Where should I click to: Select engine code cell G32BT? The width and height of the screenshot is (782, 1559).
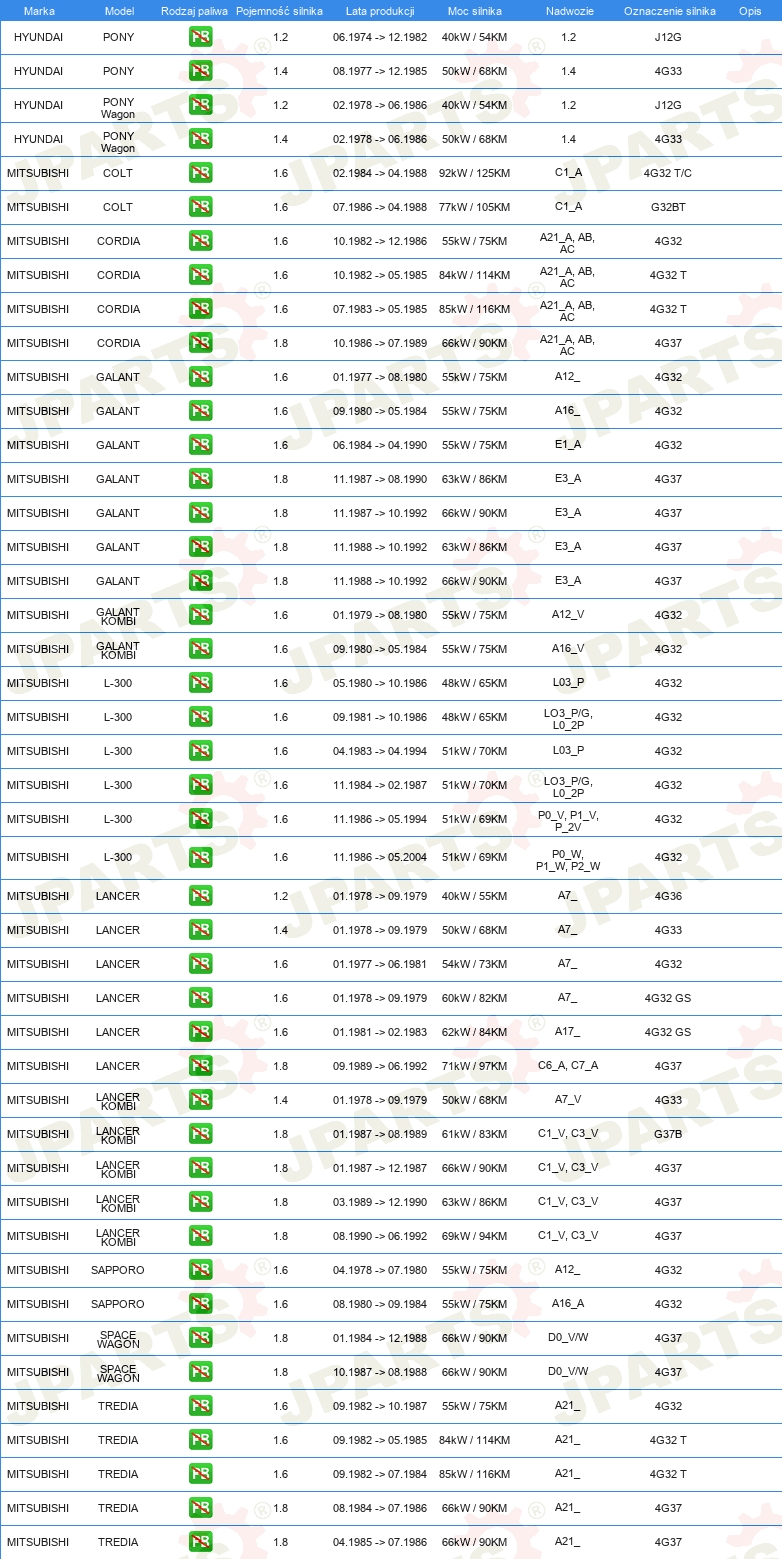(668, 207)
